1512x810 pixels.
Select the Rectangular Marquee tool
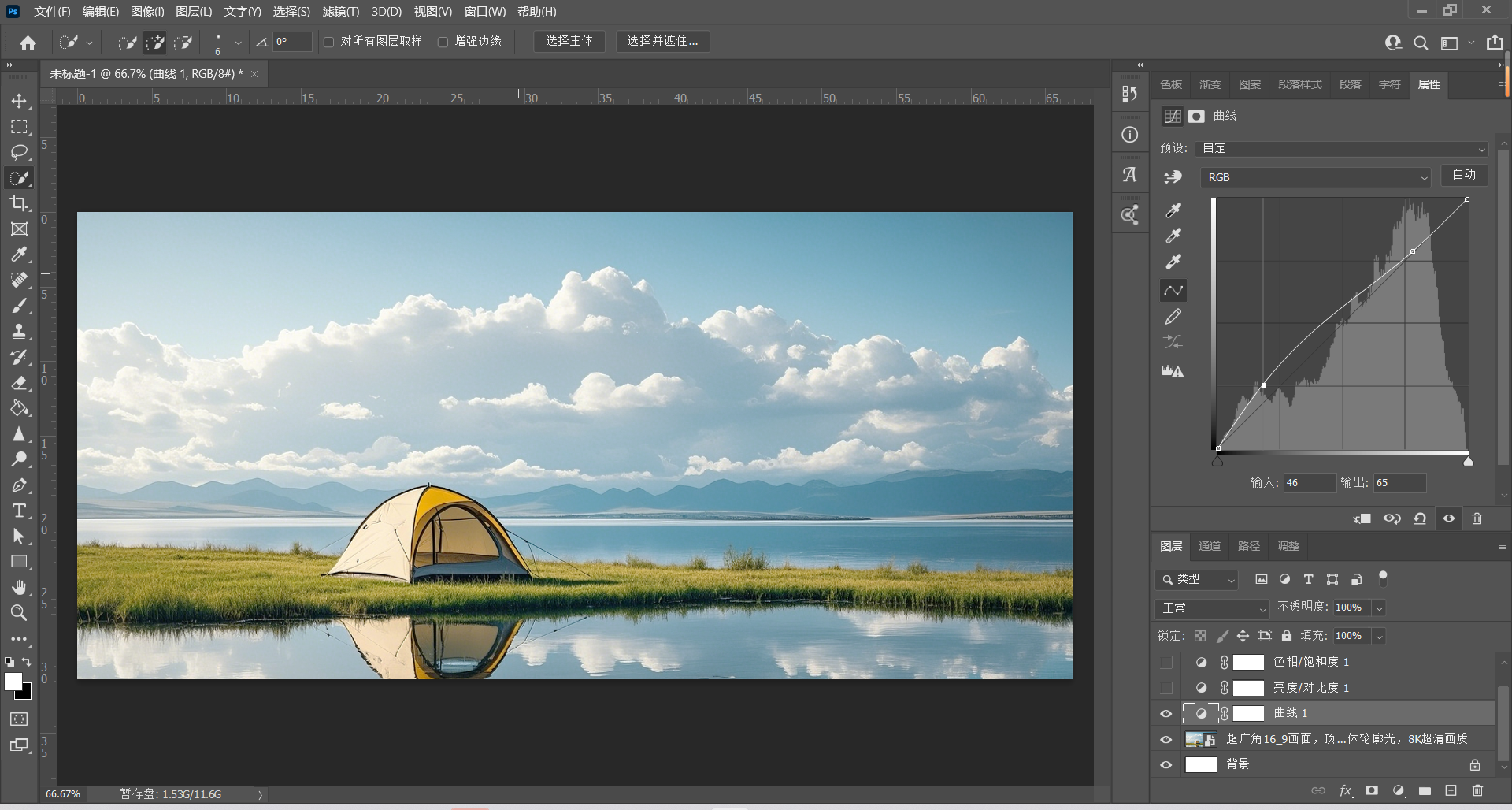[x=20, y=127]
